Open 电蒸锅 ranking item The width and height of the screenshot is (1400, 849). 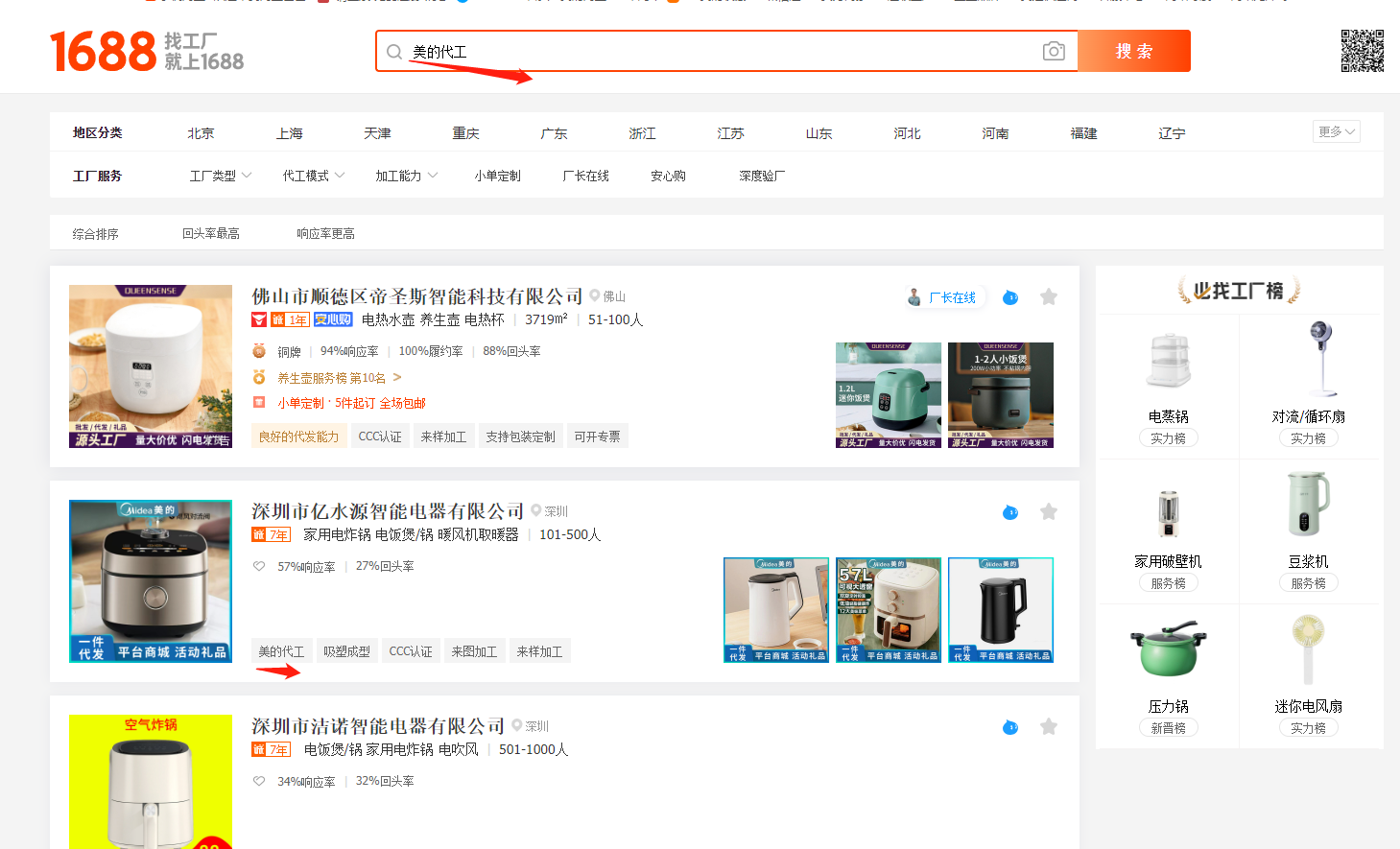[1169, 387]
